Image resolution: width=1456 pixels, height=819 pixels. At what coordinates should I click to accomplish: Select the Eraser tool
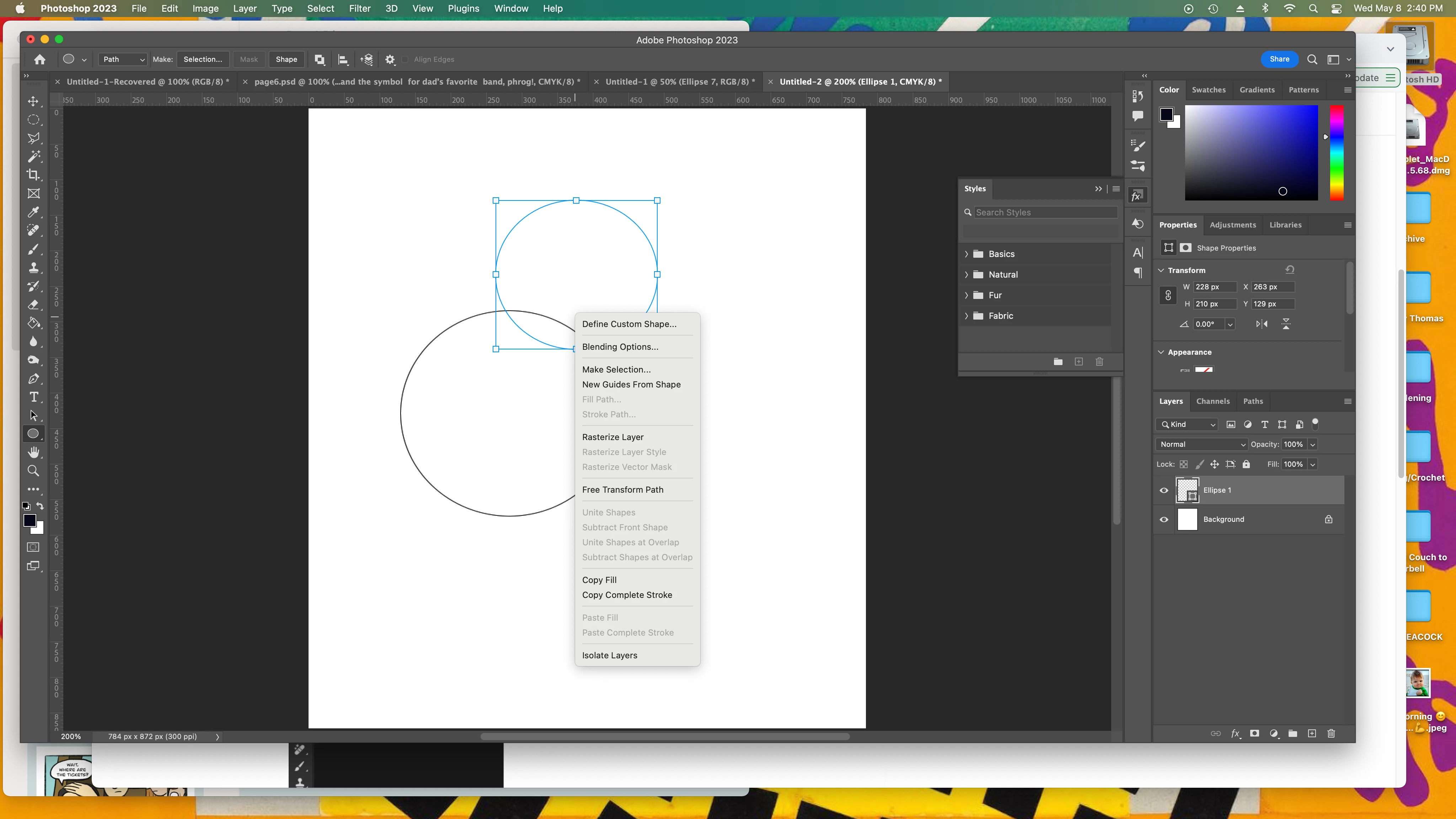tap(33, 305)
